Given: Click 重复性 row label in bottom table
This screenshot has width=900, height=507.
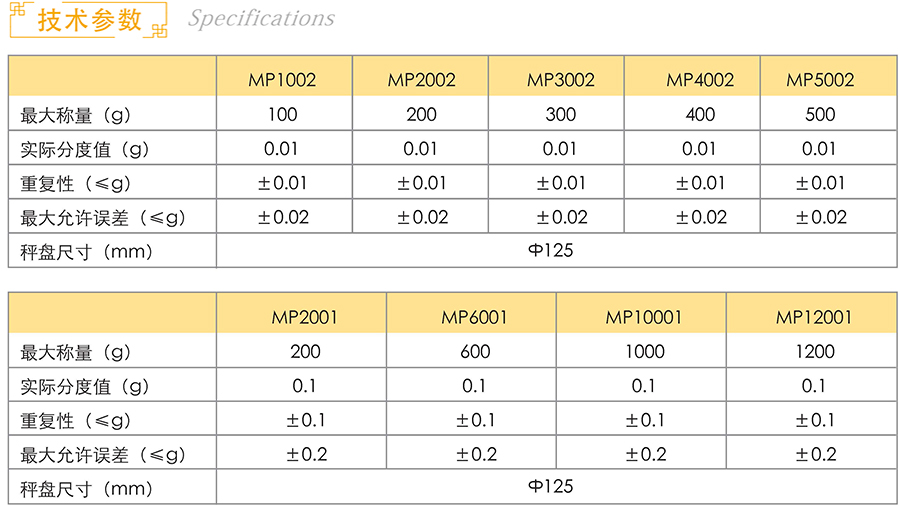Looking at the screenshot, I should pos(75,421).
